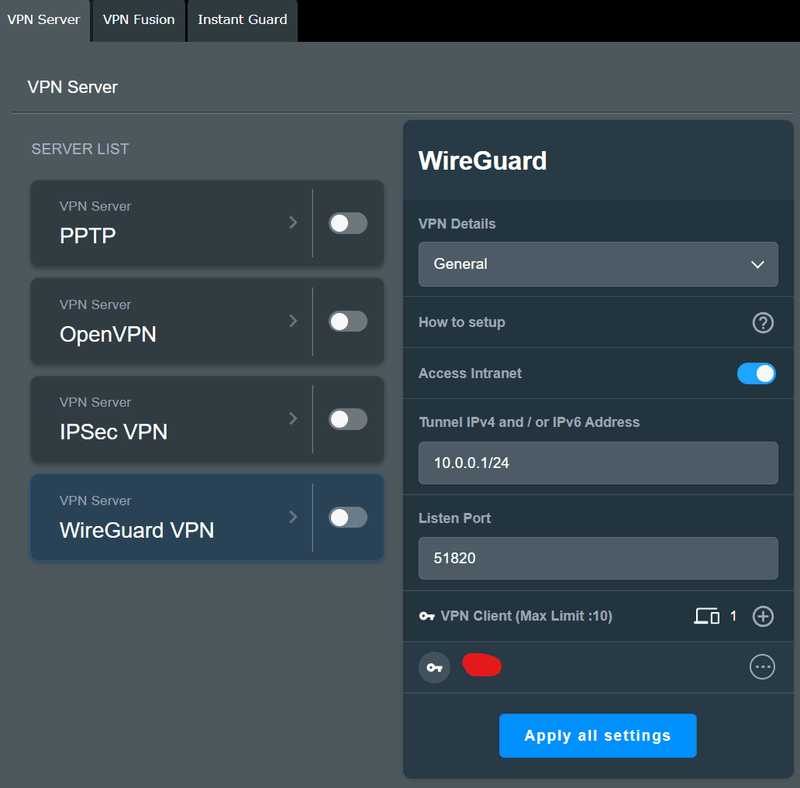Switch to the VPN Fusion tab
800x788 pixels.
pyautogui.click(x=139, y=20)
